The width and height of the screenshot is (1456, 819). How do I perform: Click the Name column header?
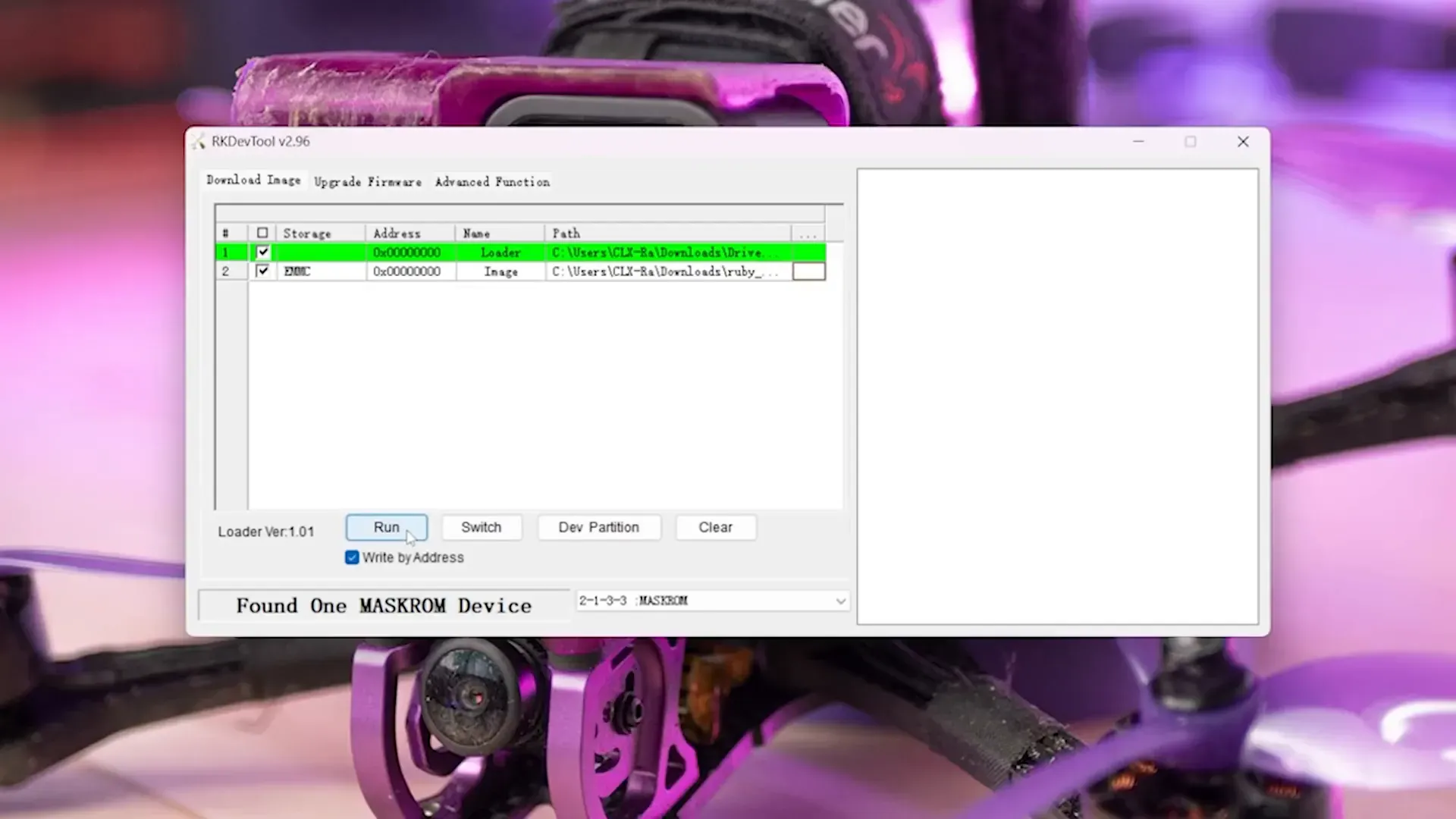point(500,233)
